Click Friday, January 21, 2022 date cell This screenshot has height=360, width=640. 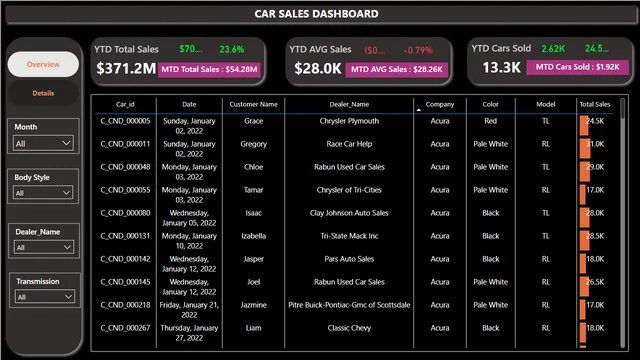click(x=189, y=310)
